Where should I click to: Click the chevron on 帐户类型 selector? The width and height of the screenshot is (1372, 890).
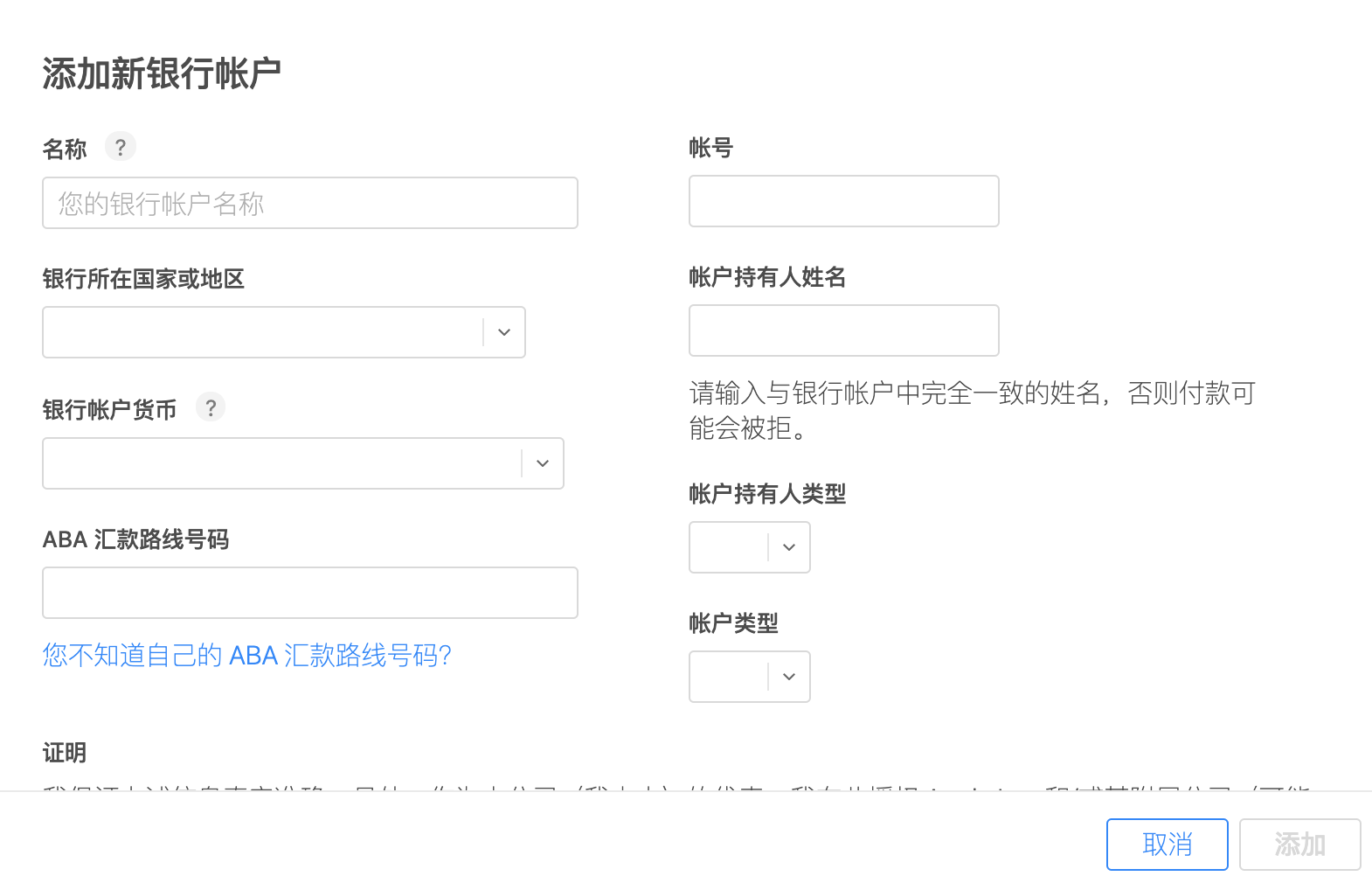pyautogui.click(x=787, y=677)
